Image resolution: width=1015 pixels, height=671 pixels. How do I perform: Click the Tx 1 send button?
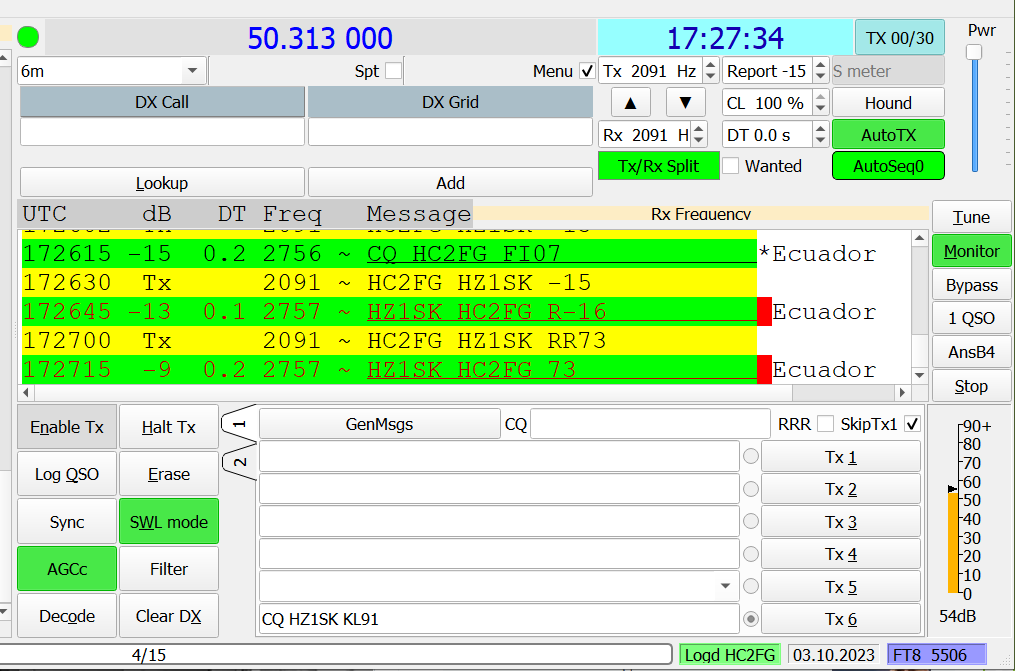coord(840,457)
